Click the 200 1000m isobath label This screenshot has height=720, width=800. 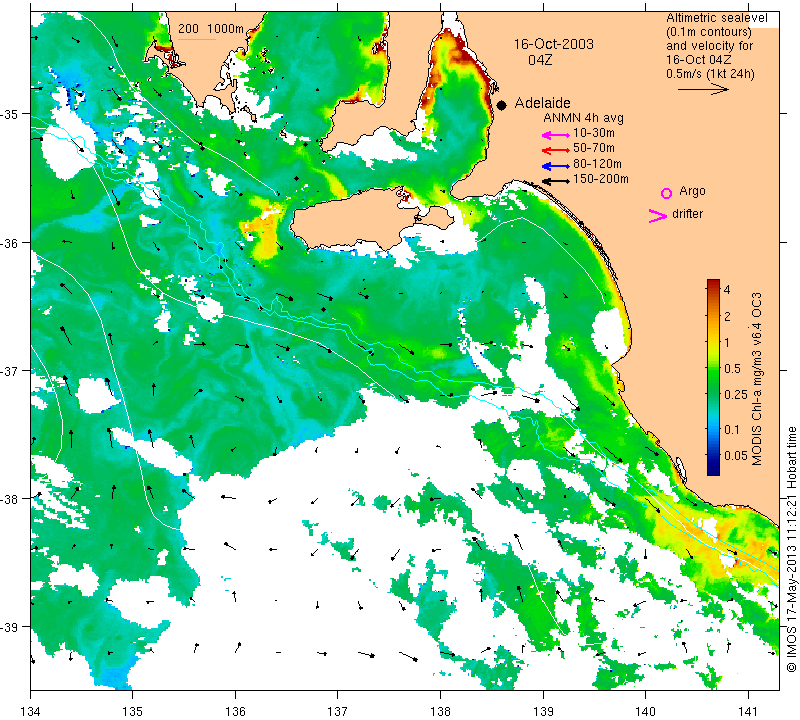click(211, 29)
